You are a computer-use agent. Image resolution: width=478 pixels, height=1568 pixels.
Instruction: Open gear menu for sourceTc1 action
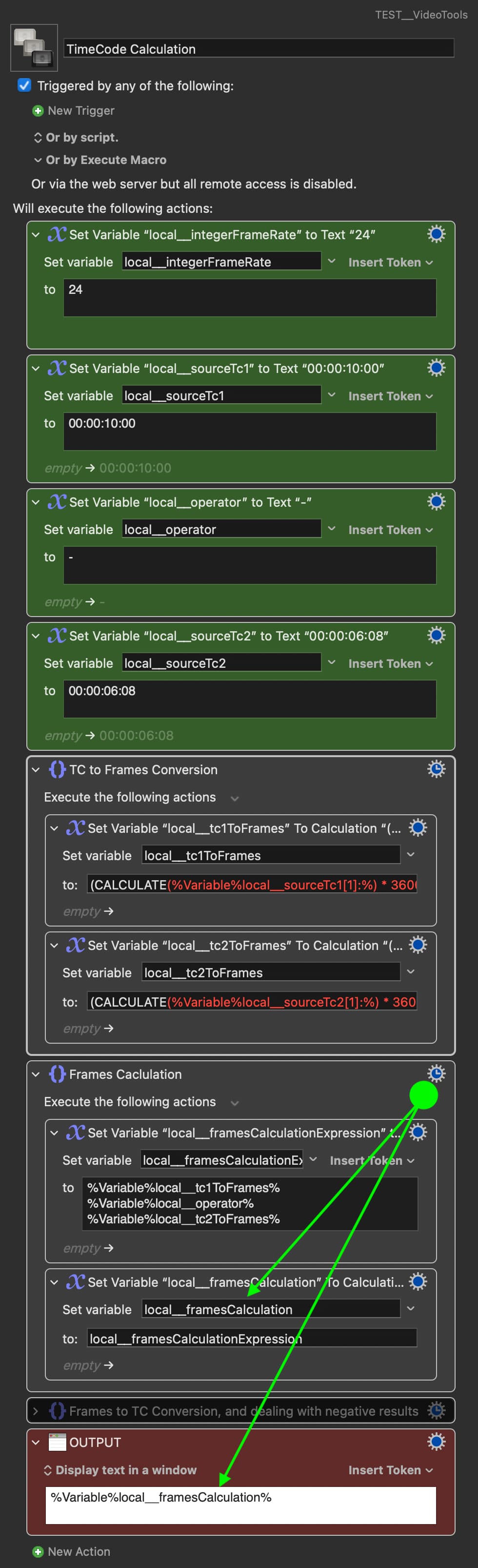click(x=436, y=368)
